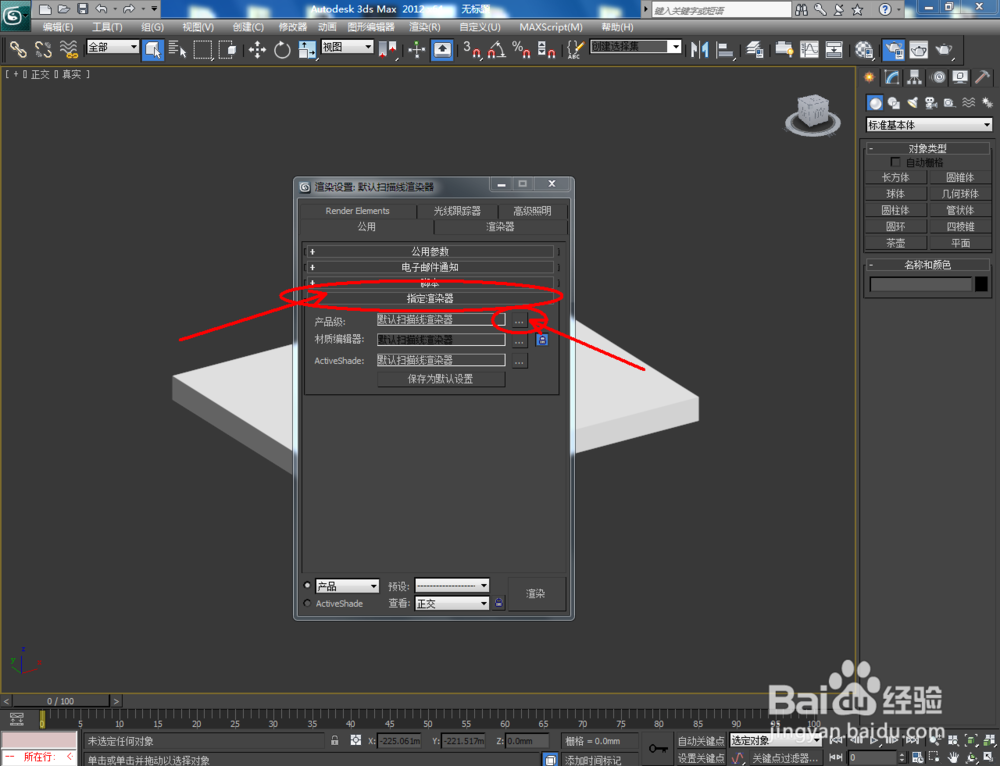1000x766 pixels.
Task: Switch to the 高级照明 tab
Action: [x=532, y=210]
